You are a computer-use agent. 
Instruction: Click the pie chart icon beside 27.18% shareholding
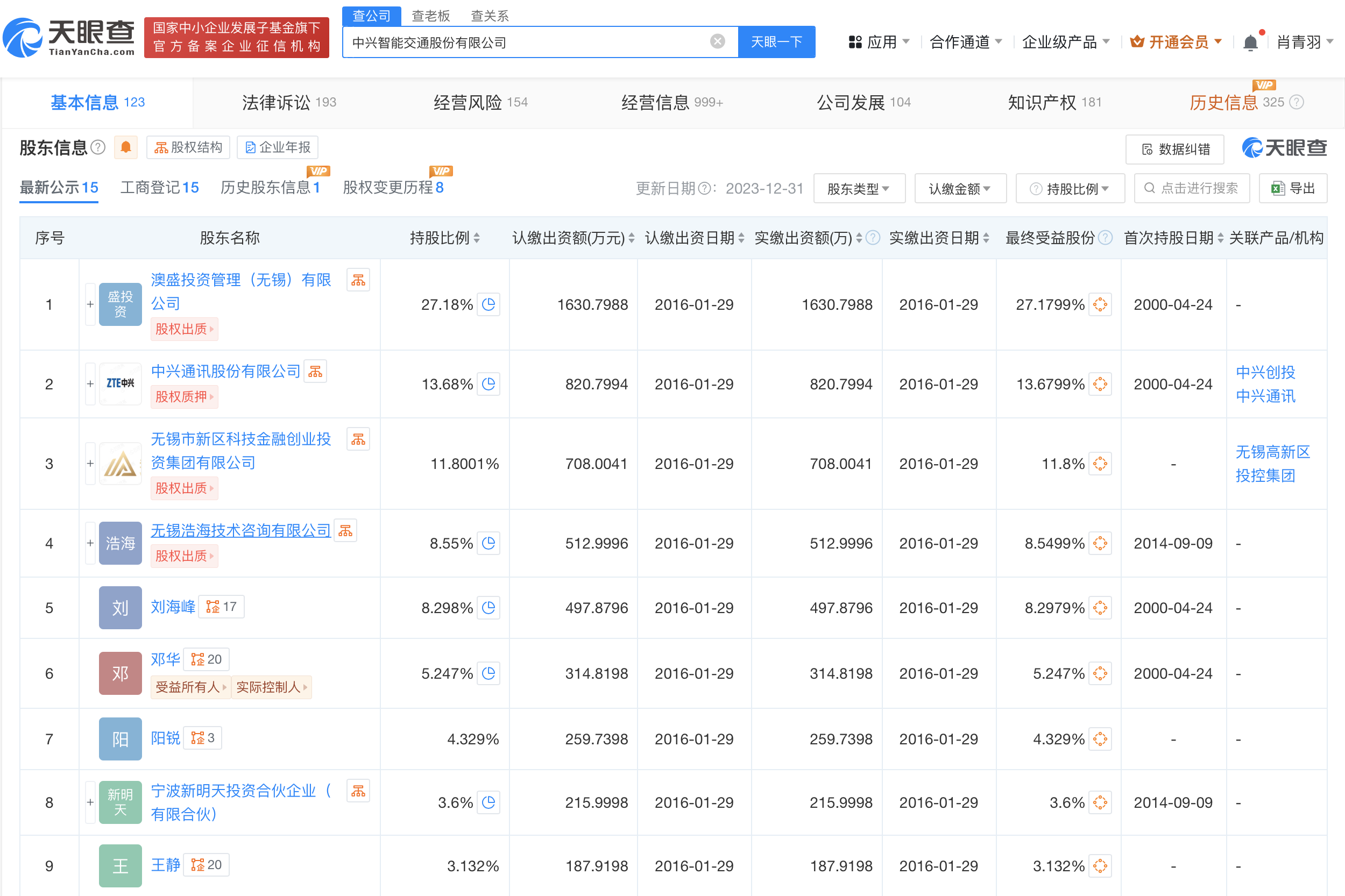(x=488, y=304)
